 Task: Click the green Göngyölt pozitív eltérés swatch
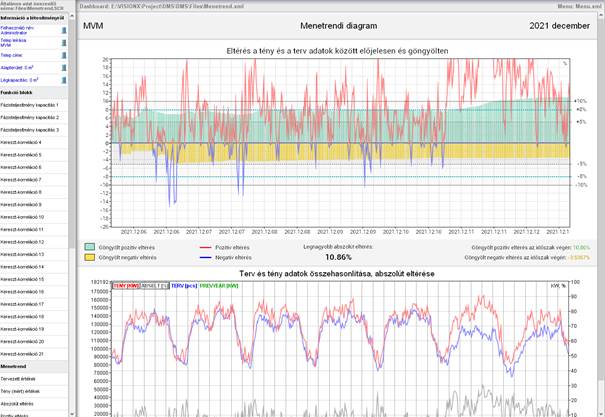pos(90,246)
